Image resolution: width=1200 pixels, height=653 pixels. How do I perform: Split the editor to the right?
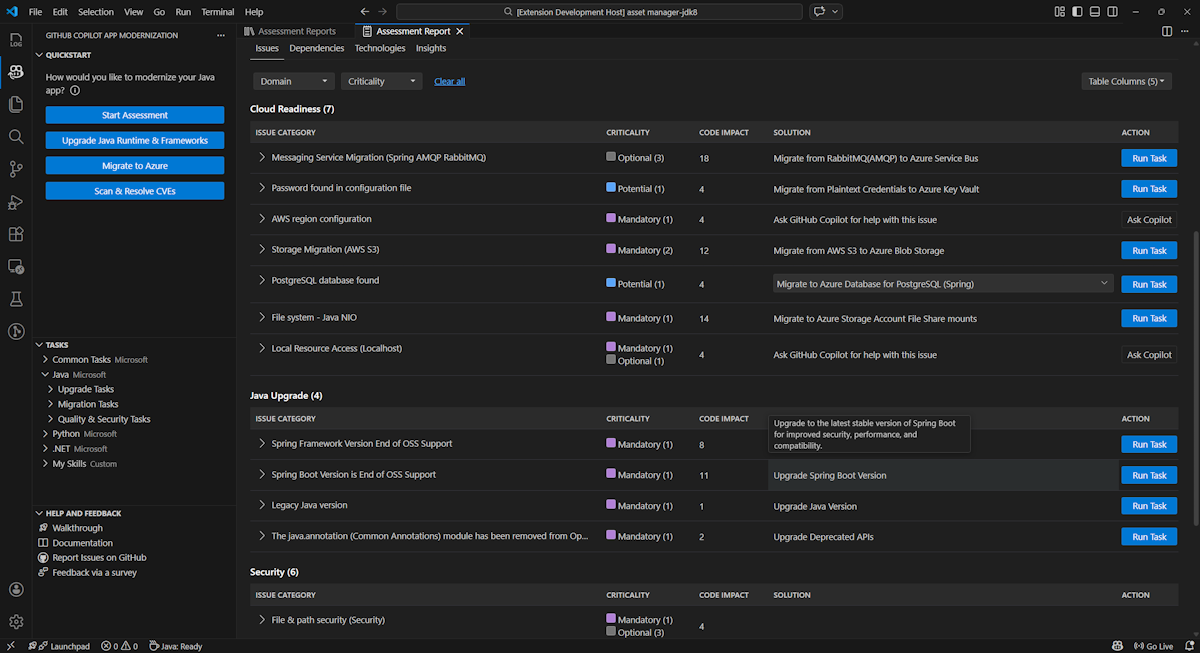click(1167, 32)
